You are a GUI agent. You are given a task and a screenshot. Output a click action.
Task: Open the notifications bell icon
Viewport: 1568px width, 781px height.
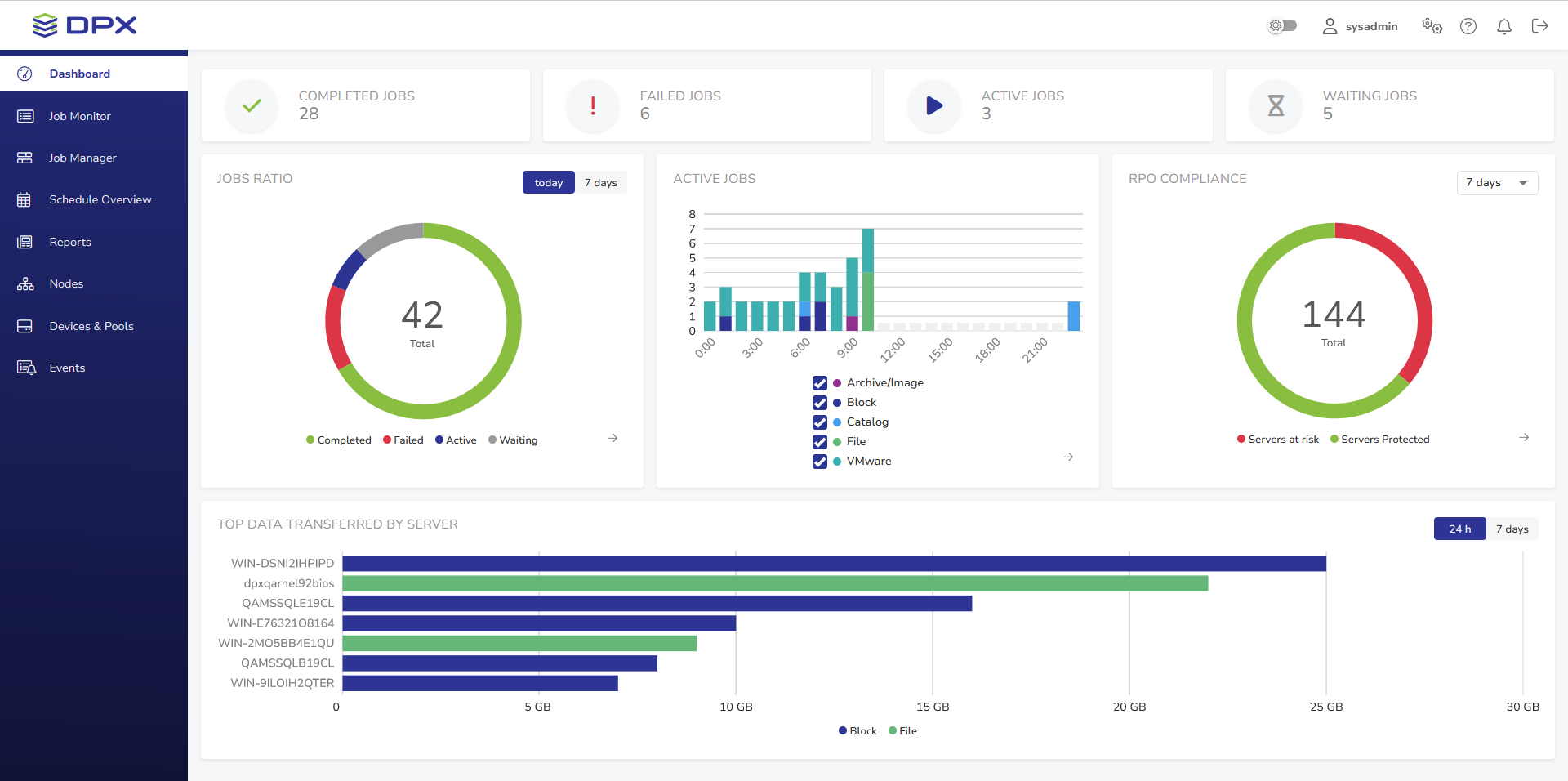coord(1503,26)
